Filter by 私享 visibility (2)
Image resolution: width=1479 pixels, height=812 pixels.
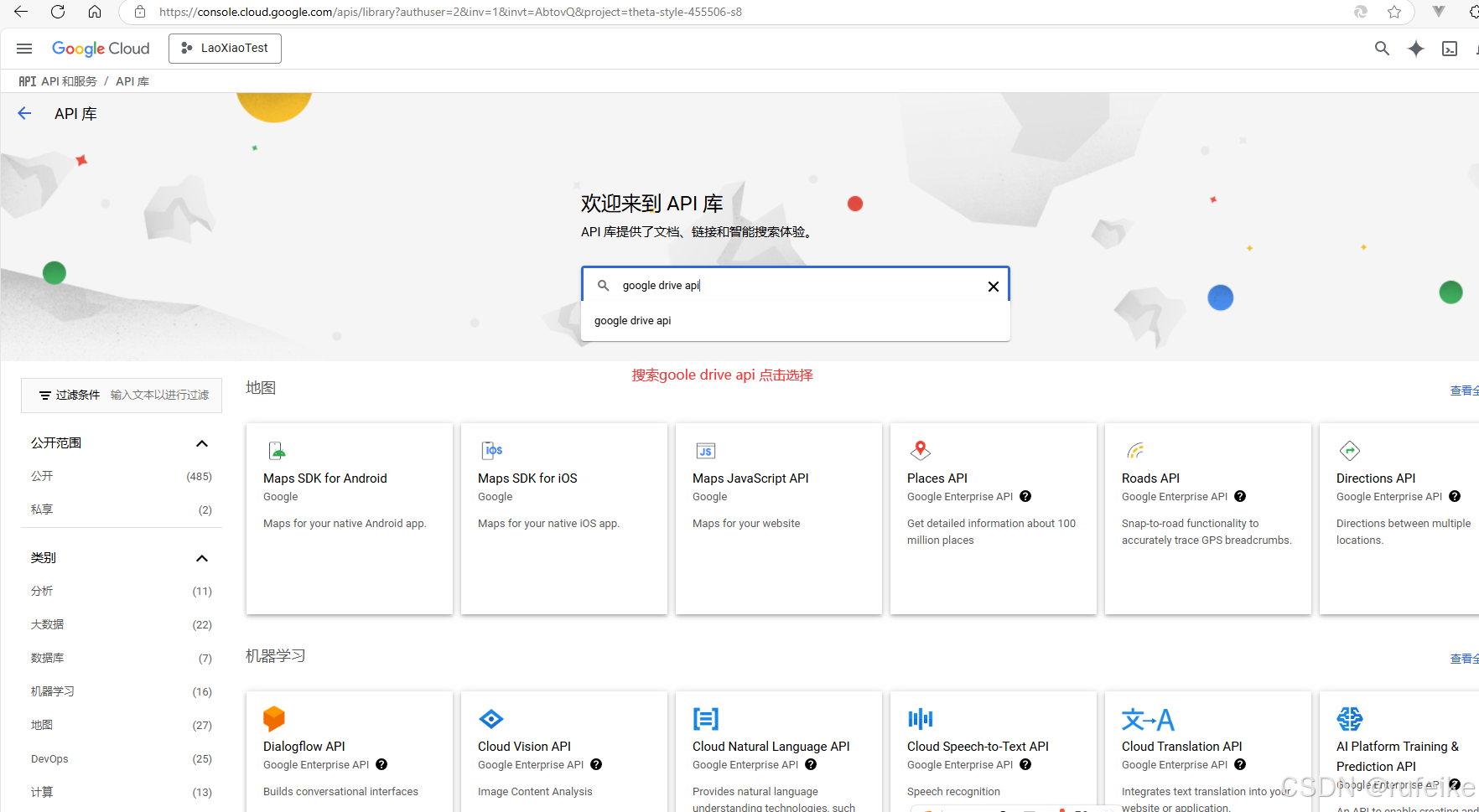pyautogui.click(x=122, y=509)
